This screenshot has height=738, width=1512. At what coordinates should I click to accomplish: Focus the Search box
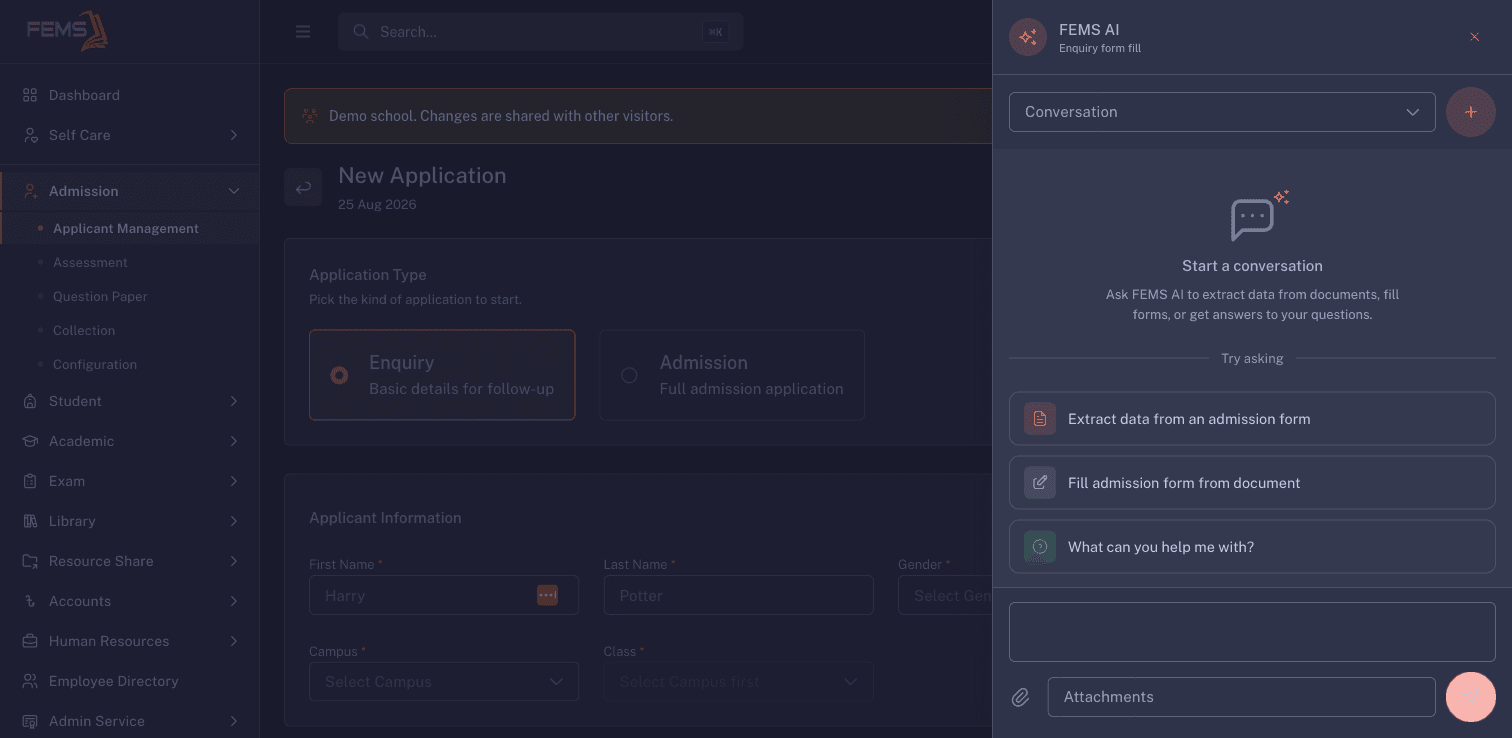[540, 32]
